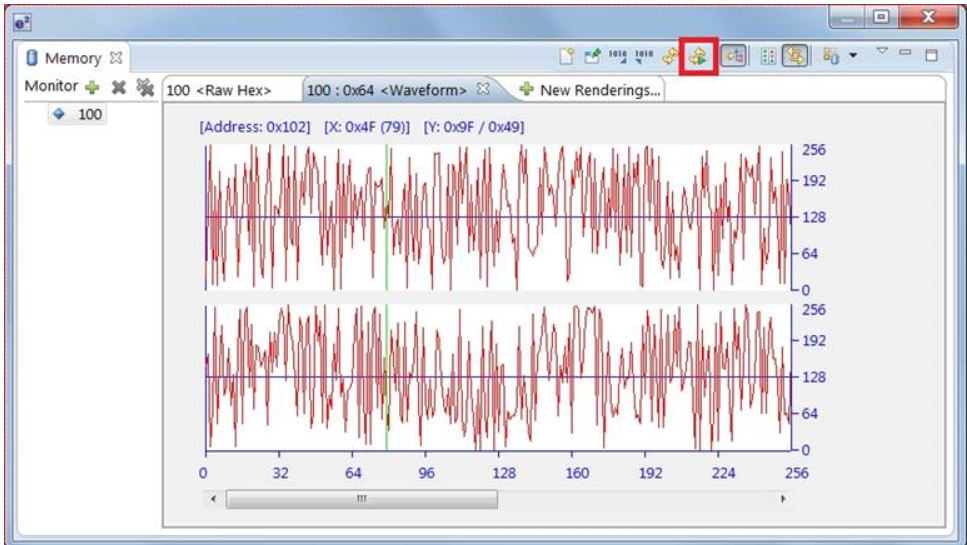This screenshot has height=545, width=967.
Task: Toggle the split rendering pane icon
Action: (x=768, y=56)
